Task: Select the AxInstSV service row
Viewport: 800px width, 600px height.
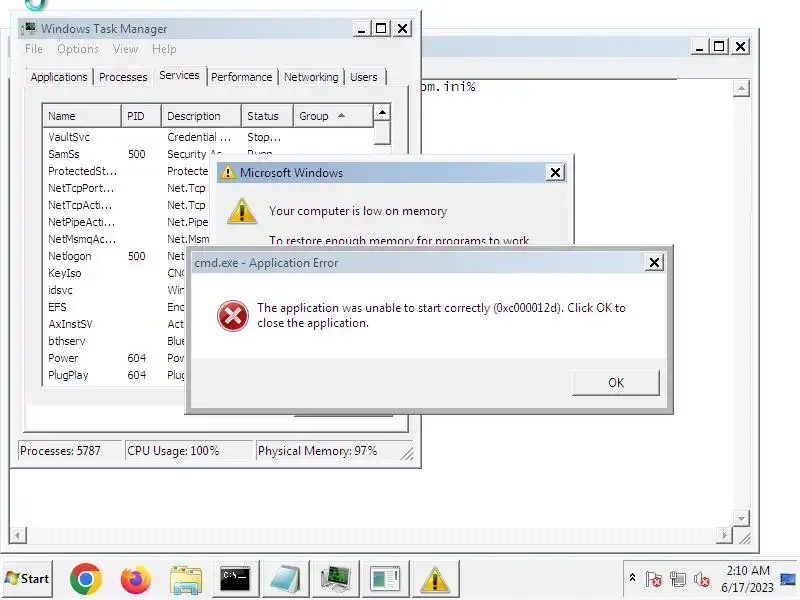Action: [115, 324]
